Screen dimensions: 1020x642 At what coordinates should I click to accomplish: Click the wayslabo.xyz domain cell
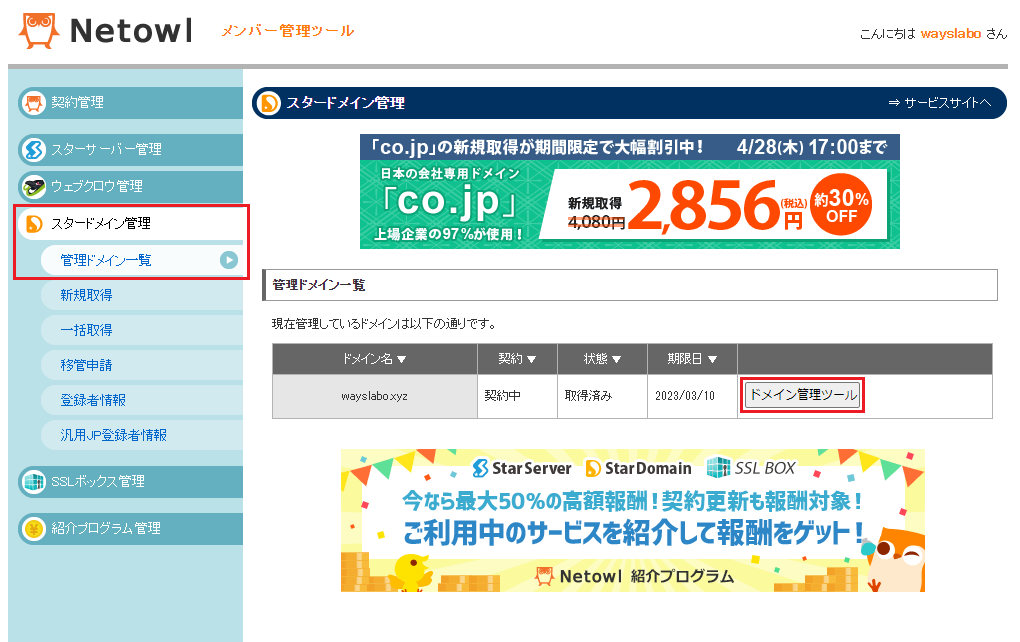coord(375,396)
